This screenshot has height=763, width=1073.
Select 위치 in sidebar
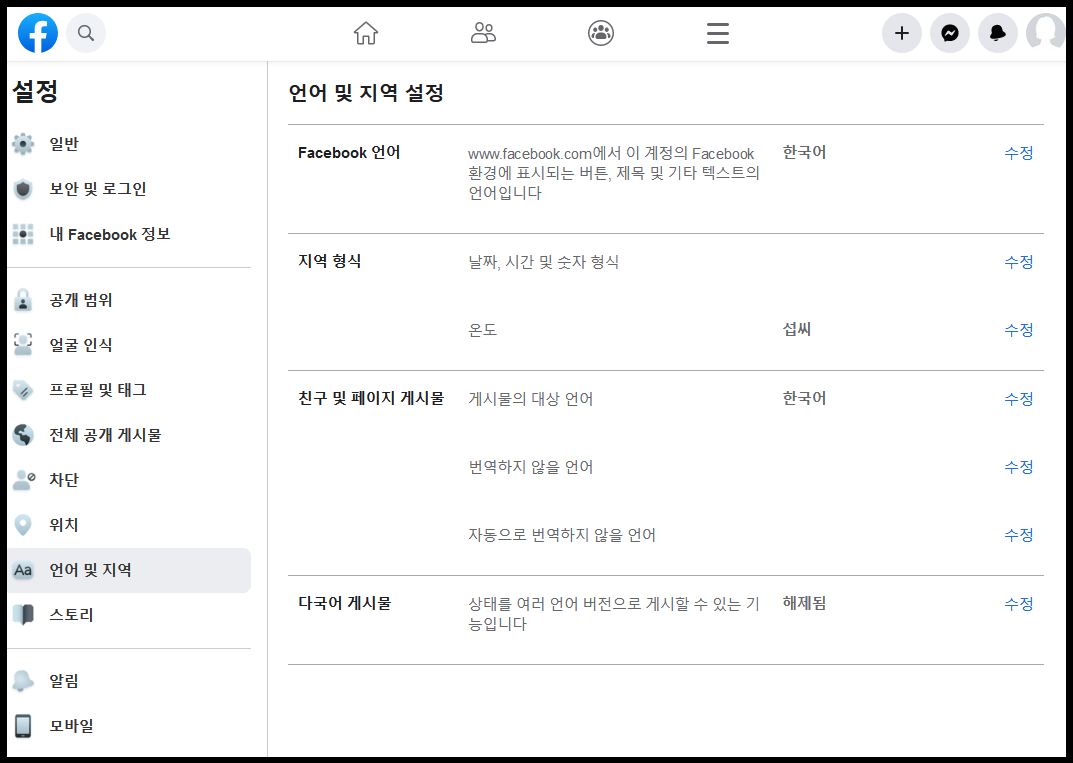64,526
